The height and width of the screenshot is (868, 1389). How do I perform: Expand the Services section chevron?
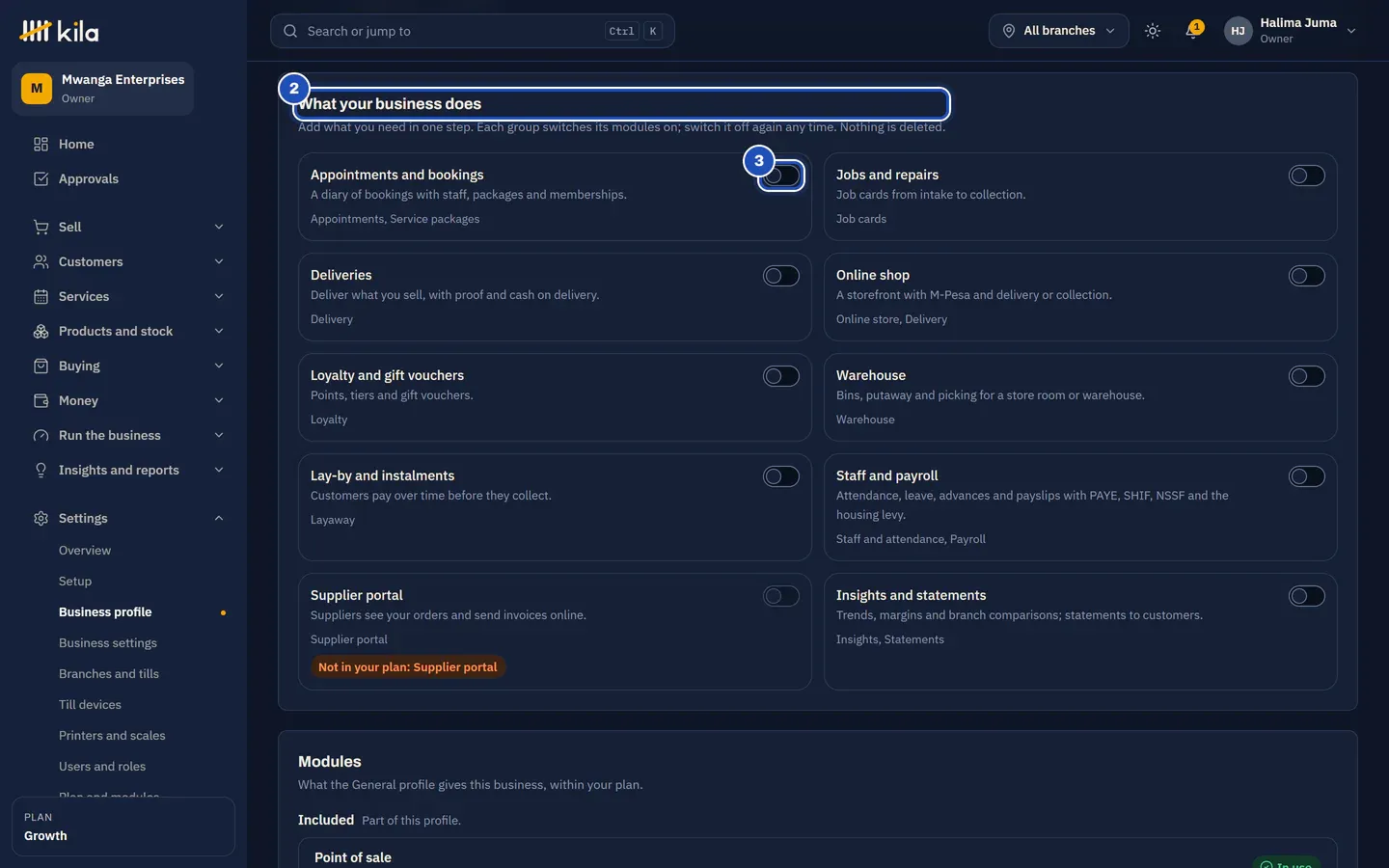pos(219,296)
